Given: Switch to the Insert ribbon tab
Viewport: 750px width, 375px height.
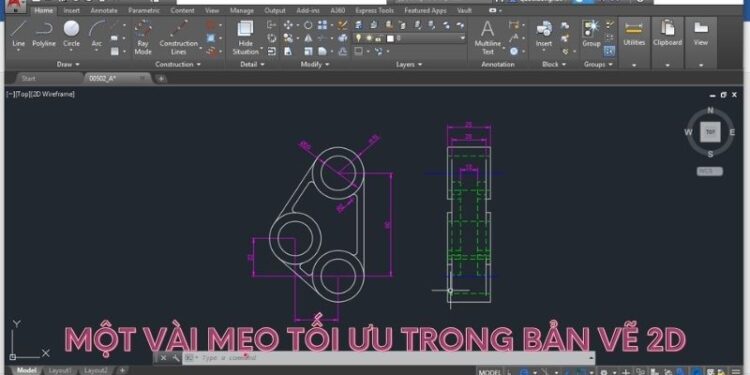Looking at the screenshot, I should pyautogui.click(x=72, y=11).
